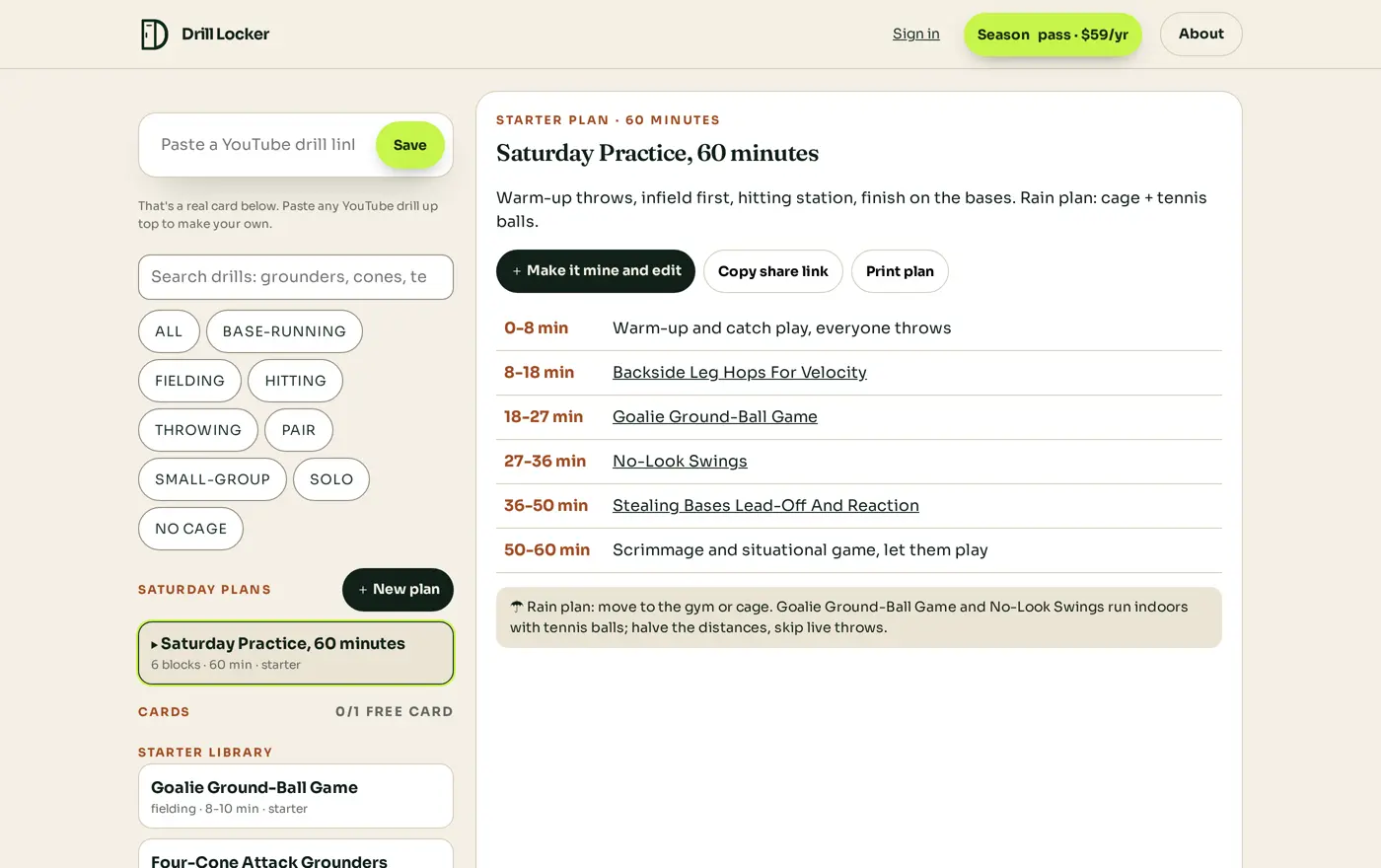This screenshot has height=868, width=1381.
Task: Toggle the SOLO filter chip
Action: coord(331,479)
